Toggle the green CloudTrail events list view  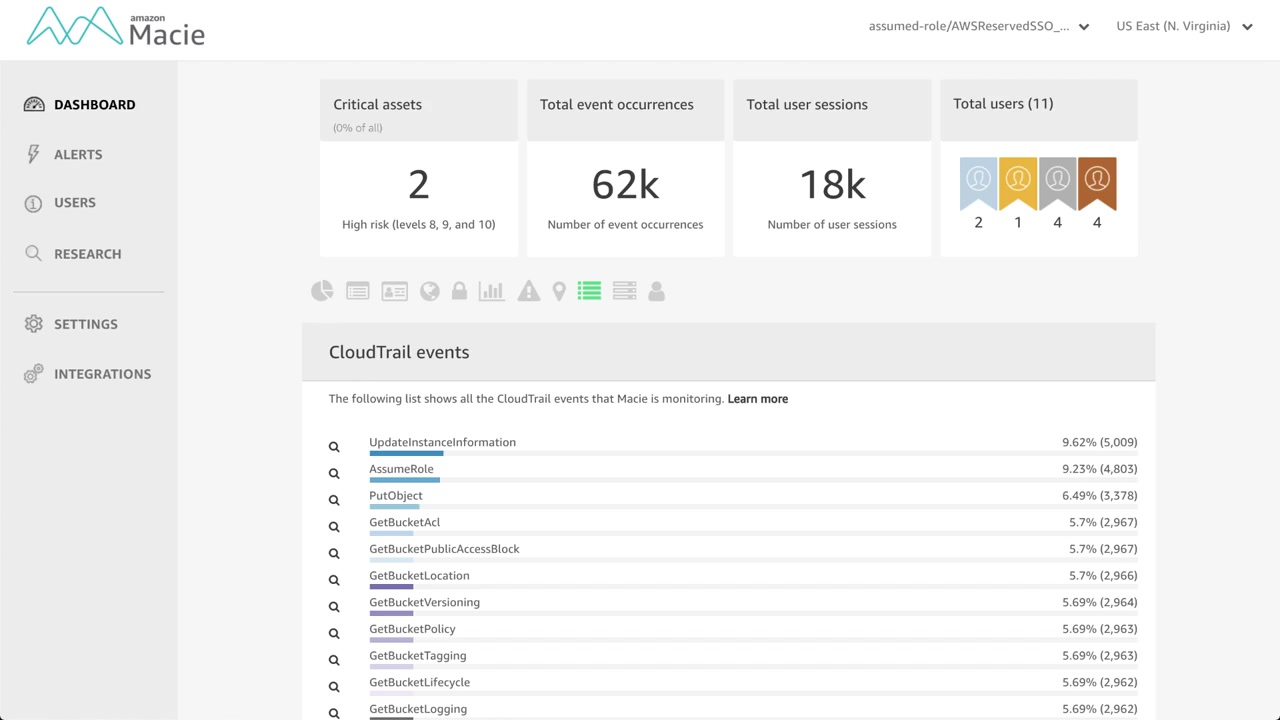[589, 291]
